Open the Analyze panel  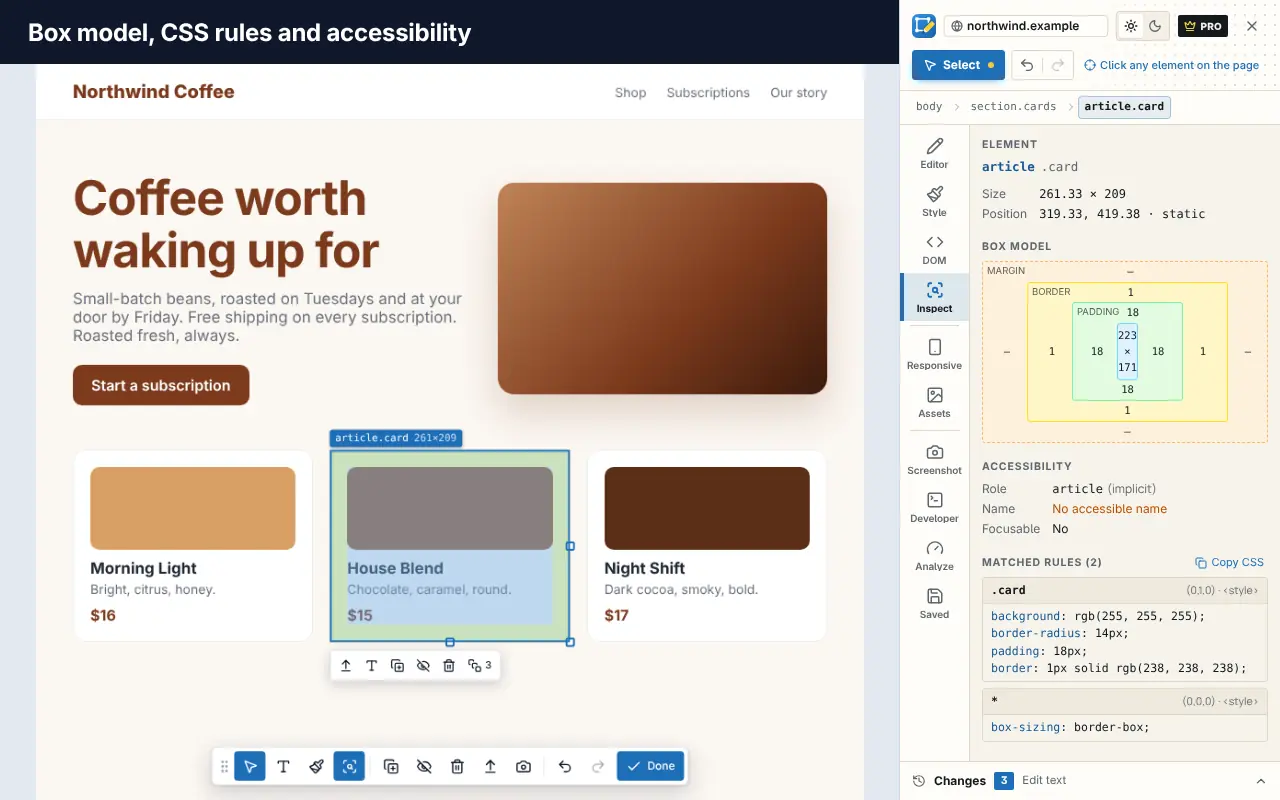point(934,555)
